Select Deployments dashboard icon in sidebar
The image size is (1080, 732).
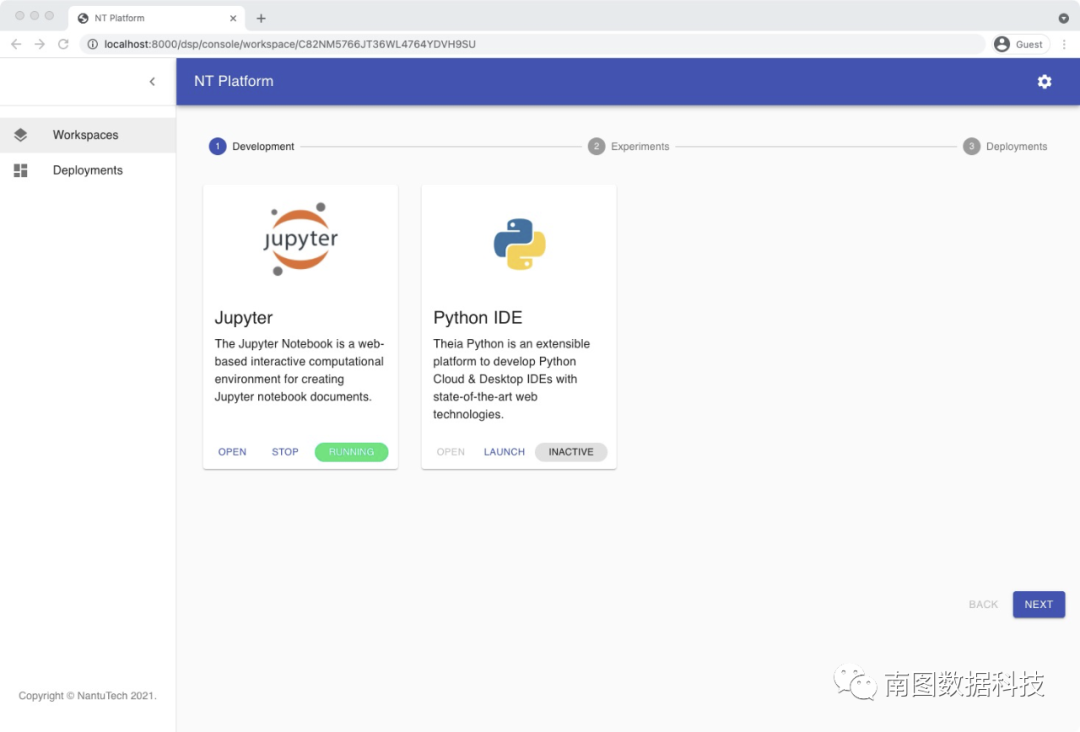21,170
